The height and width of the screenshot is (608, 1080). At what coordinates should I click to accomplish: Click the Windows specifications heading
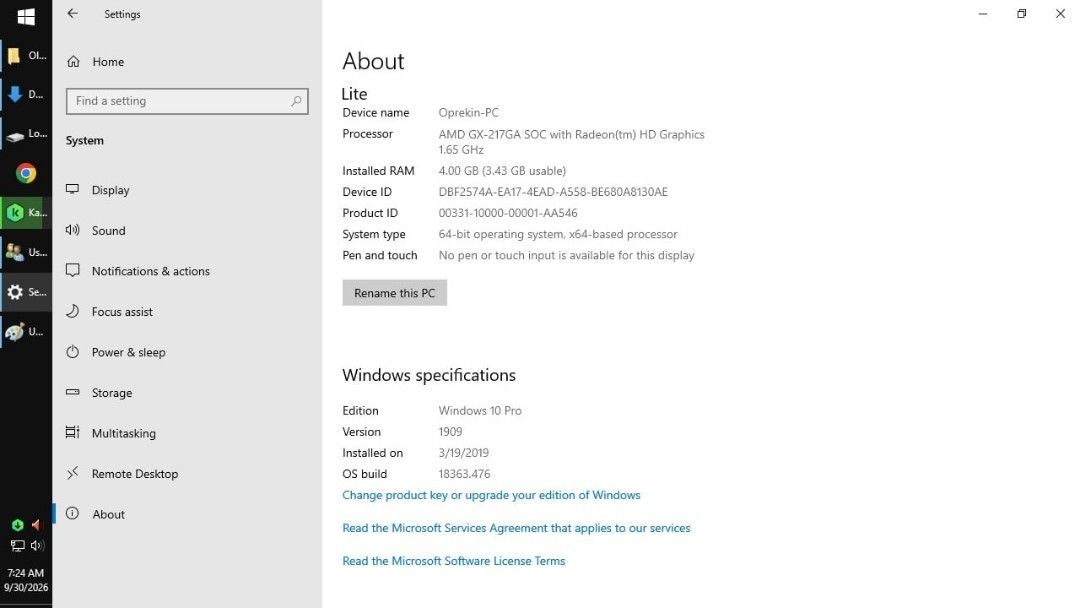[428, 375]
